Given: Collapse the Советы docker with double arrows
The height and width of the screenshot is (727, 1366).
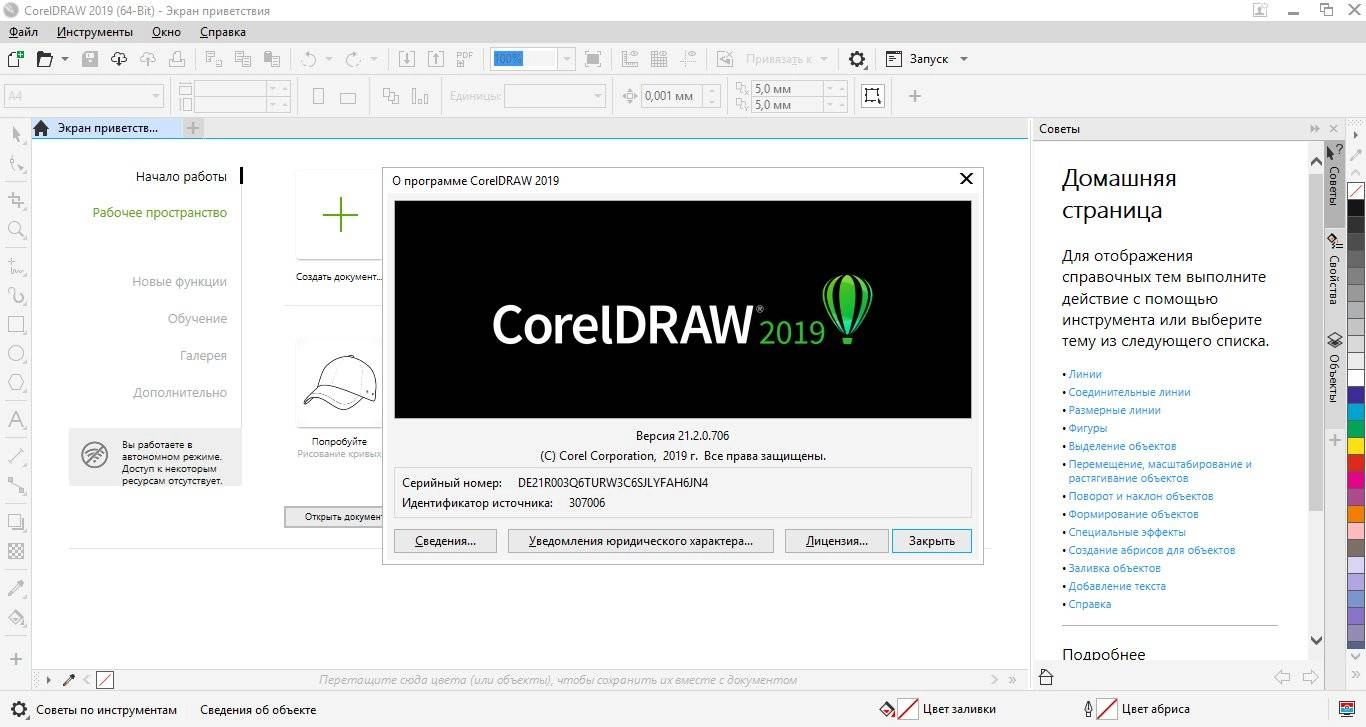Looking at the screenshot, I should coord(1315,129).
